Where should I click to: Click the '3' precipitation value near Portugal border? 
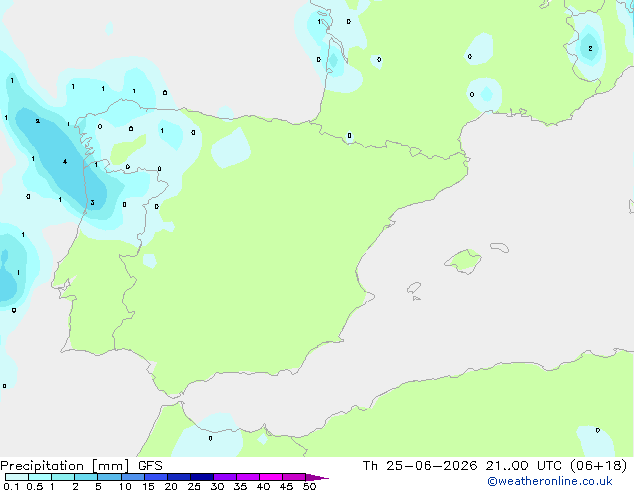coord(93,203)
